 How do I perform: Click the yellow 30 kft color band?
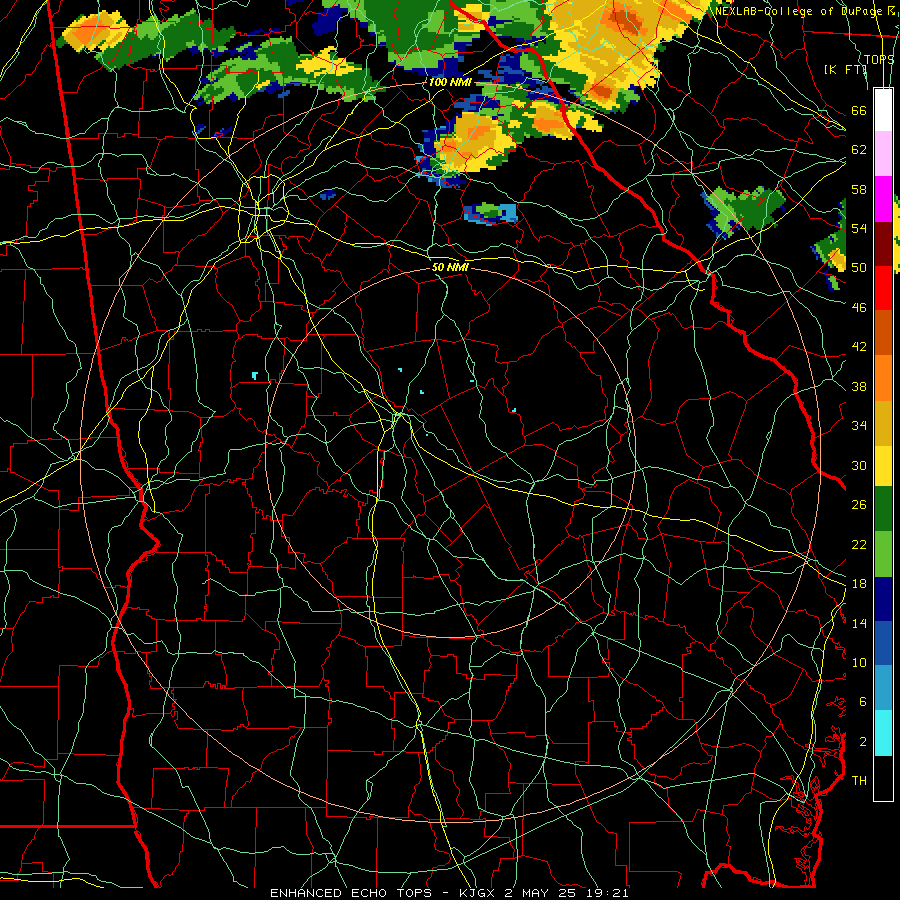(883, 465)
